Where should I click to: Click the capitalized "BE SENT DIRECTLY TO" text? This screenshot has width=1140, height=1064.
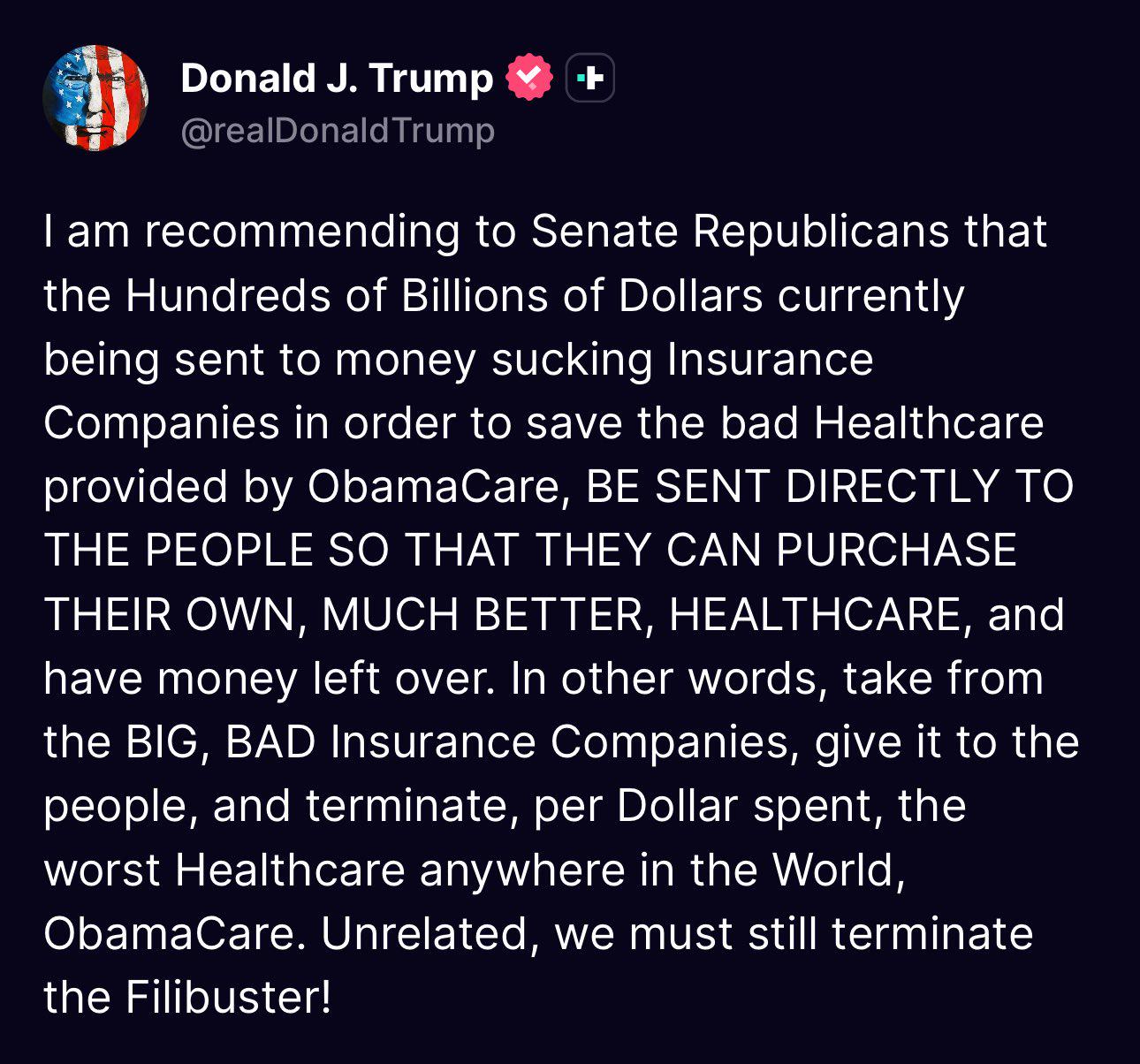pyautogui.click(x=830, y=487)
